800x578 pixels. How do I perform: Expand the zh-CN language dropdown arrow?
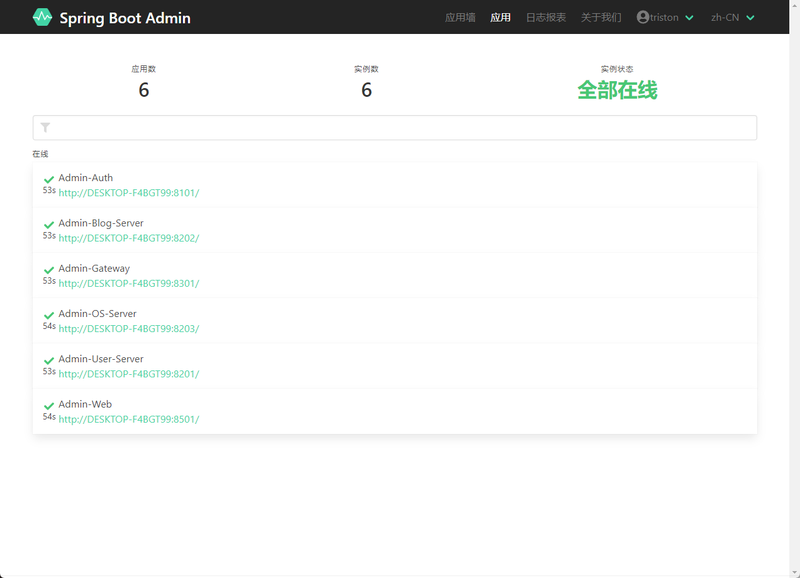click(751, 18)
